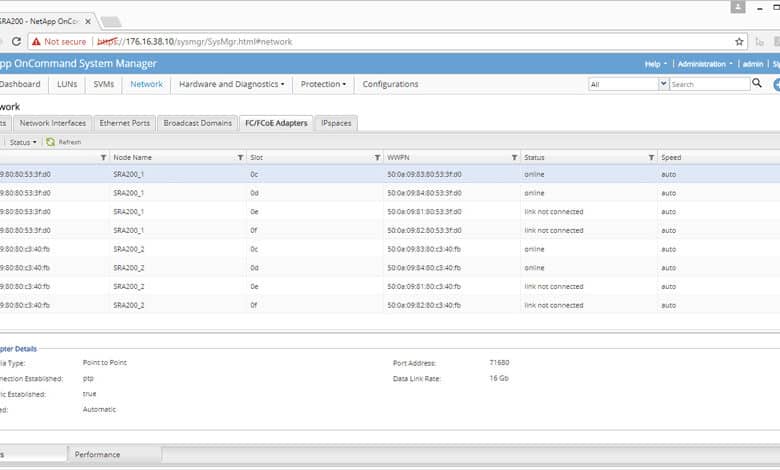Go to the Dashboard tab

(x=20, y=84)
